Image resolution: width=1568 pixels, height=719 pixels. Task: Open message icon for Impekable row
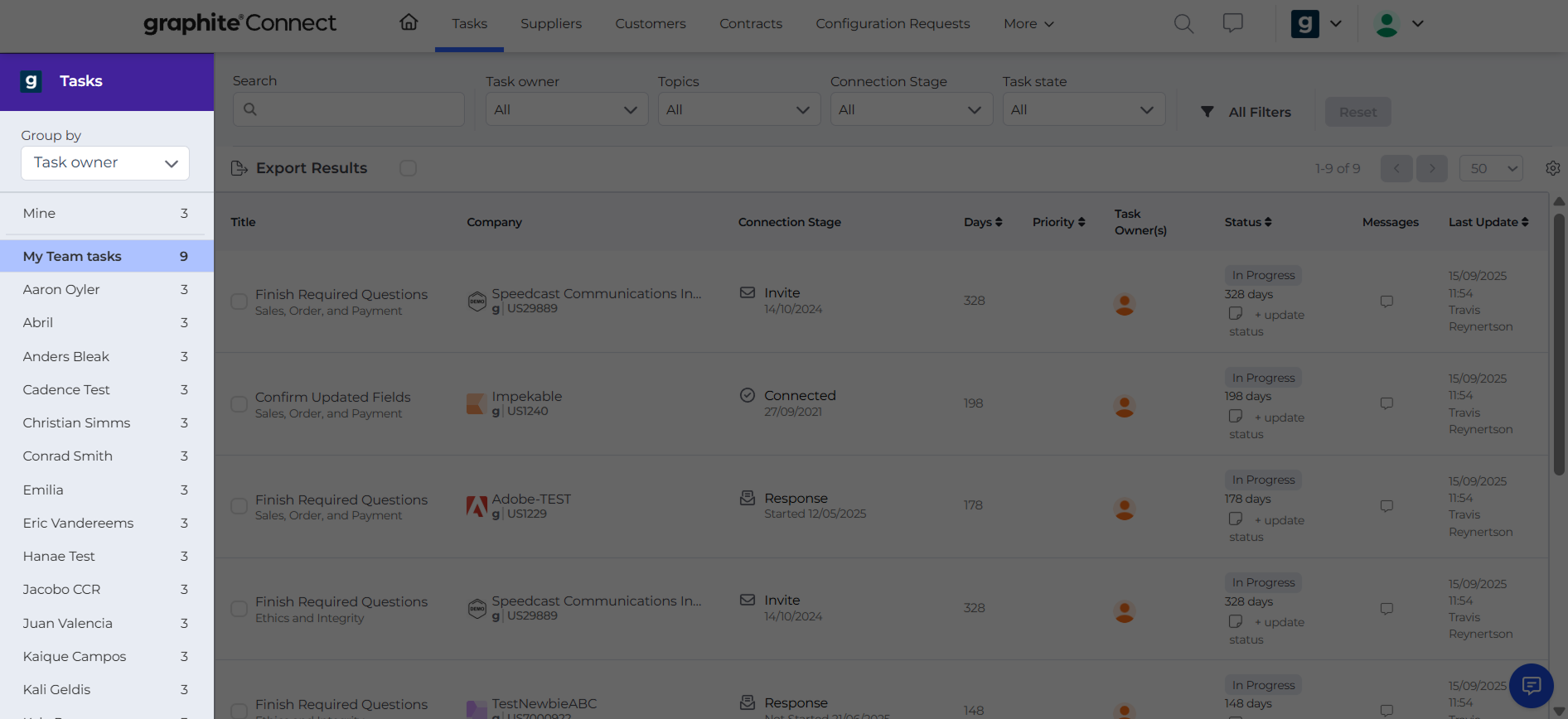[x=1387, y=403]
